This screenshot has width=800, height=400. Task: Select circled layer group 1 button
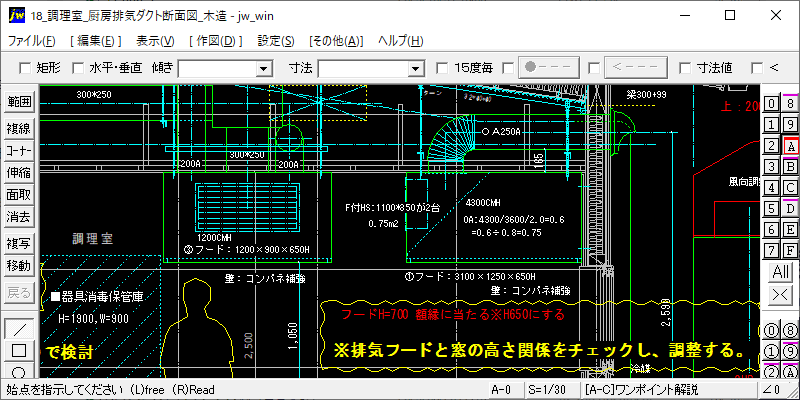772,351
